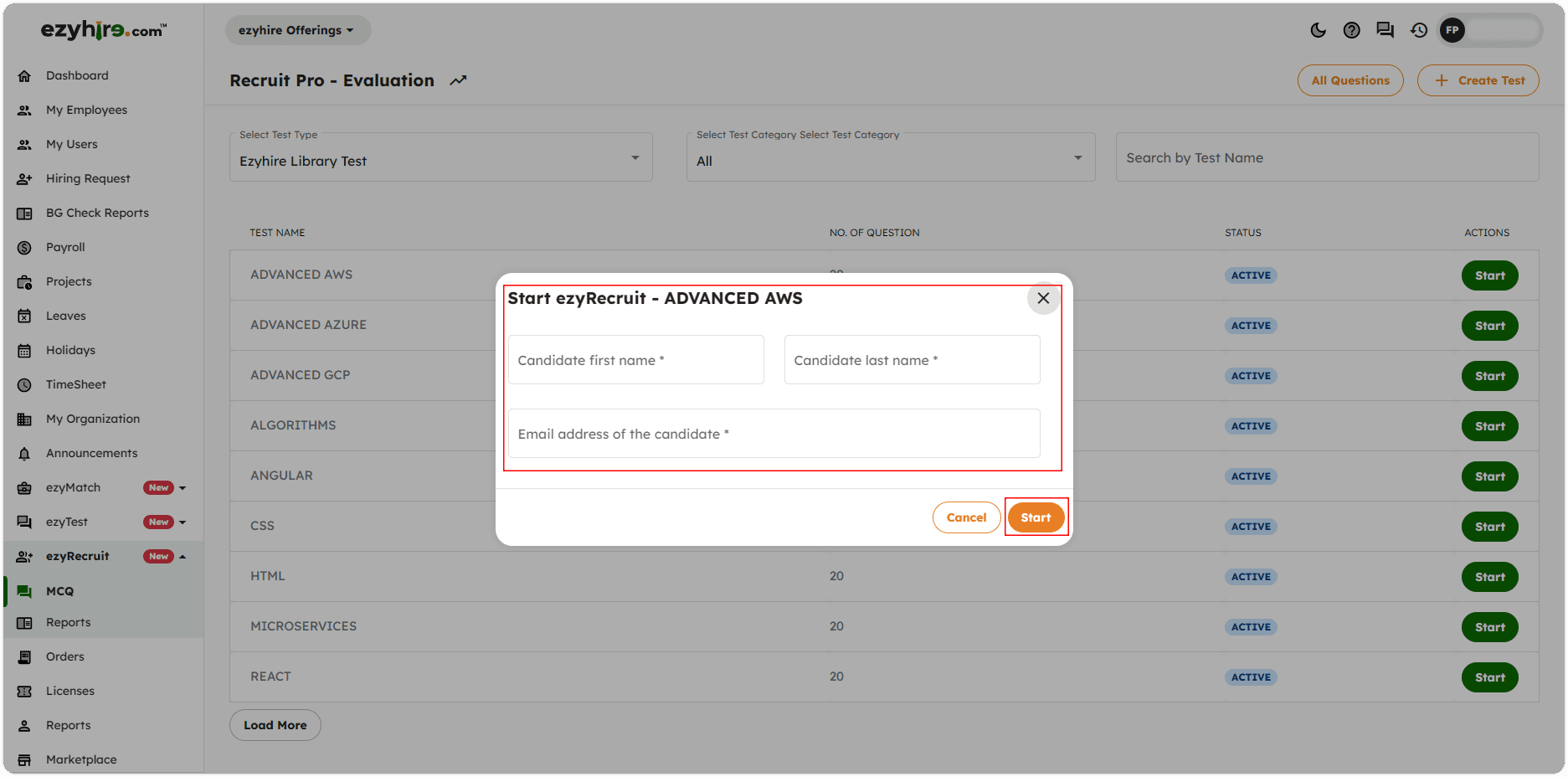
Task: Click the Hiring Request add-person icon
Action: click(24, 178)
